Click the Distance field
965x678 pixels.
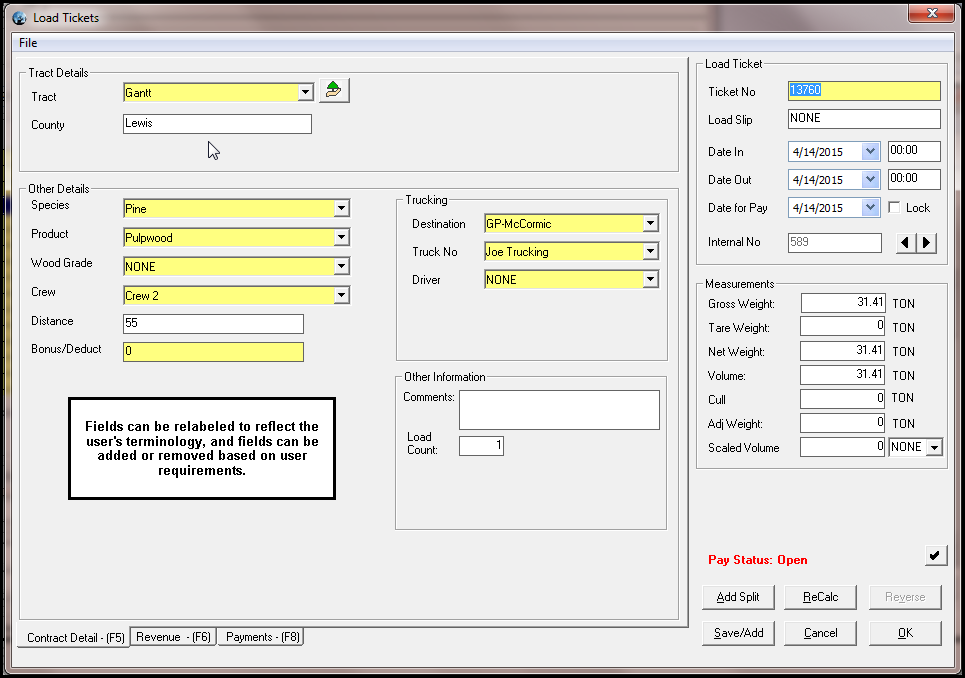(213, 324)
